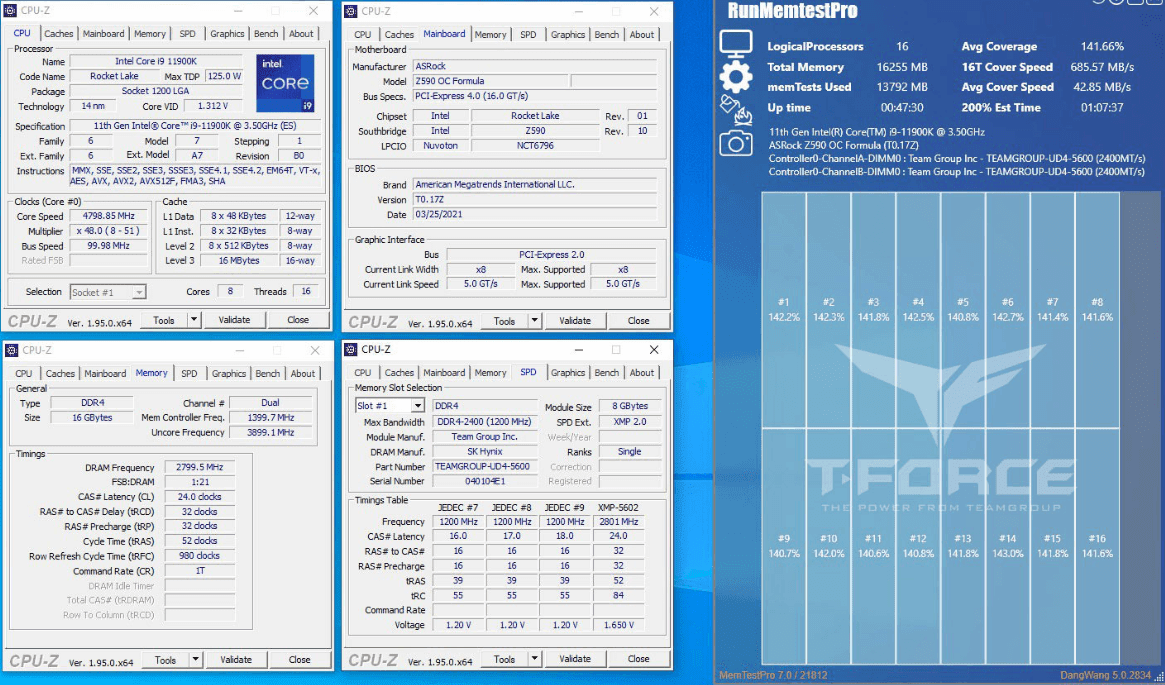Click Close button in the Processor CPU-Z window
The width and height of the screenshot is (1165, 685).
[x=298, y=320]
